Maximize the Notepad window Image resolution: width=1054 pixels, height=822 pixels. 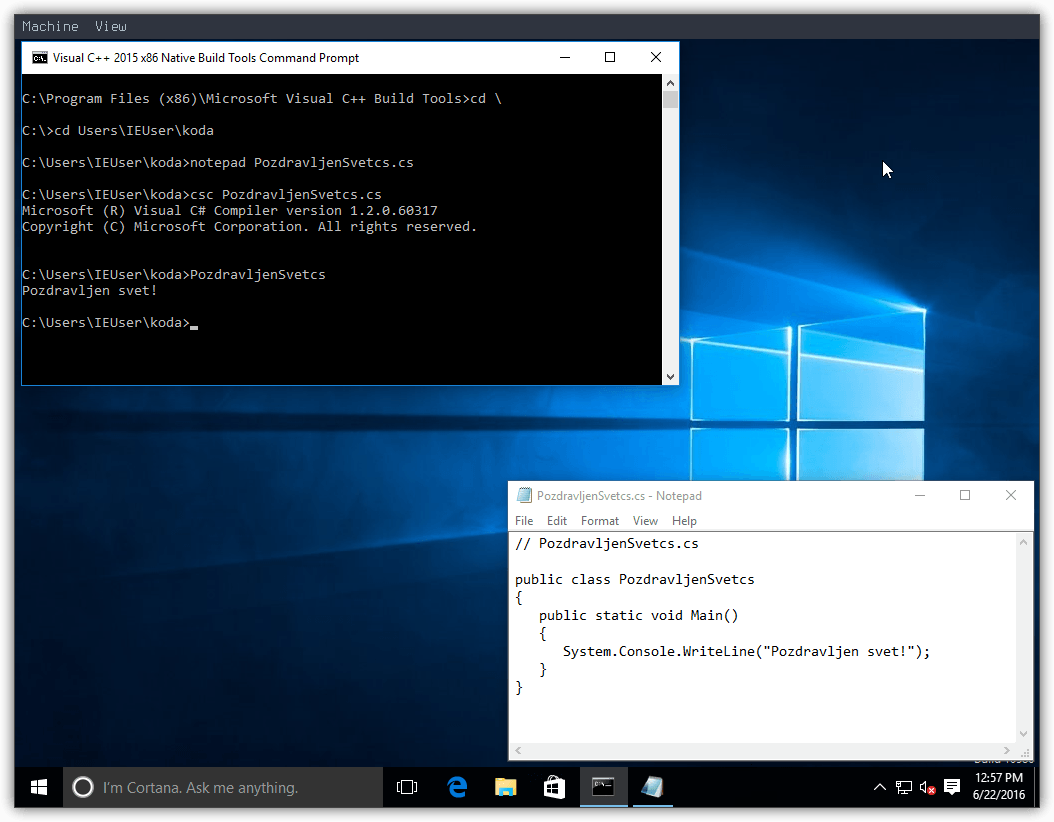965,495
